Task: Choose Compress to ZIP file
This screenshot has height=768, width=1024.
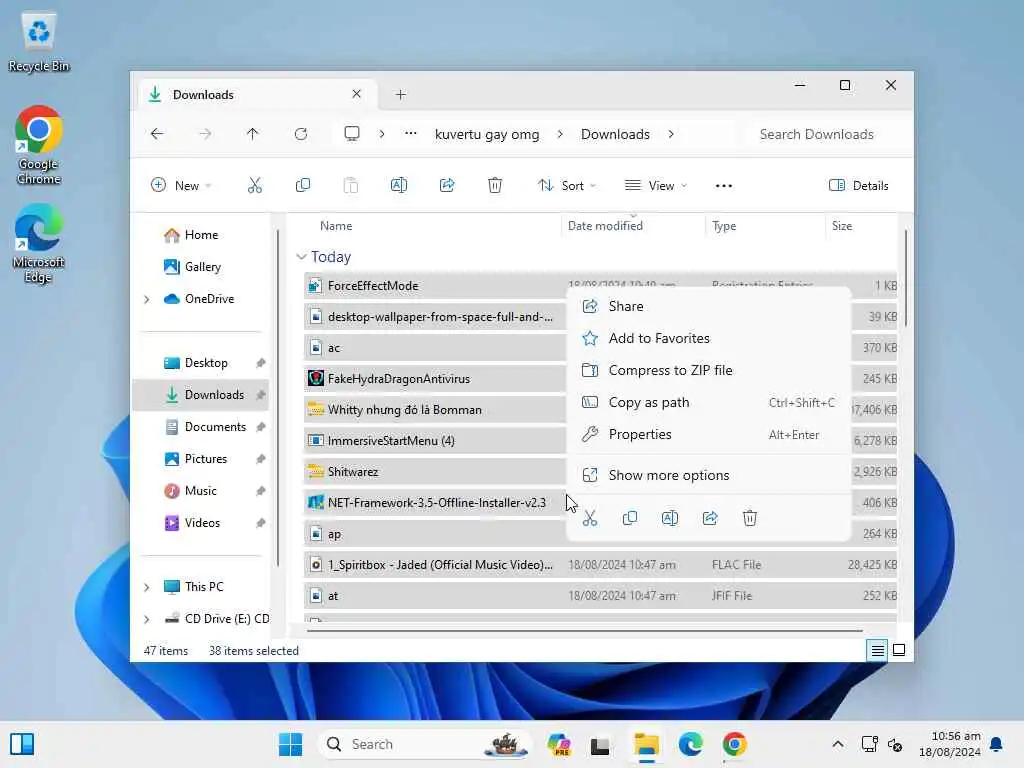Action: (709, 370)
